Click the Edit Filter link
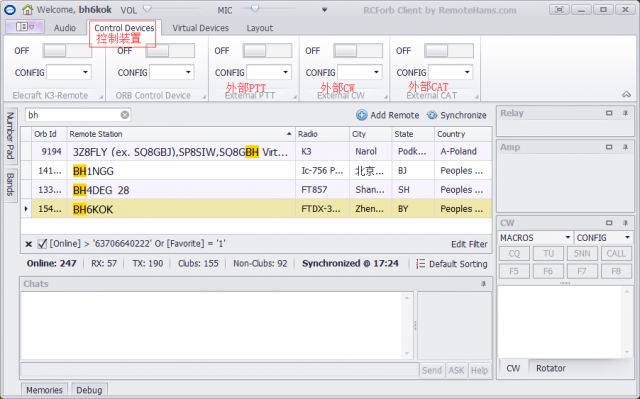The height and width of the screenshot is (399, 640). 469,244
